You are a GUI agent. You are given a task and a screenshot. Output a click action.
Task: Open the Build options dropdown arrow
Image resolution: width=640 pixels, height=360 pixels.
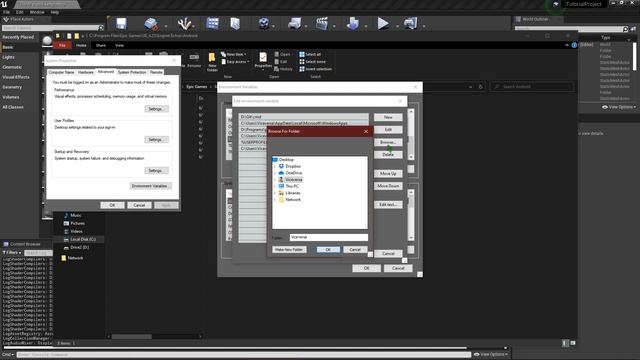pos(365,26)
